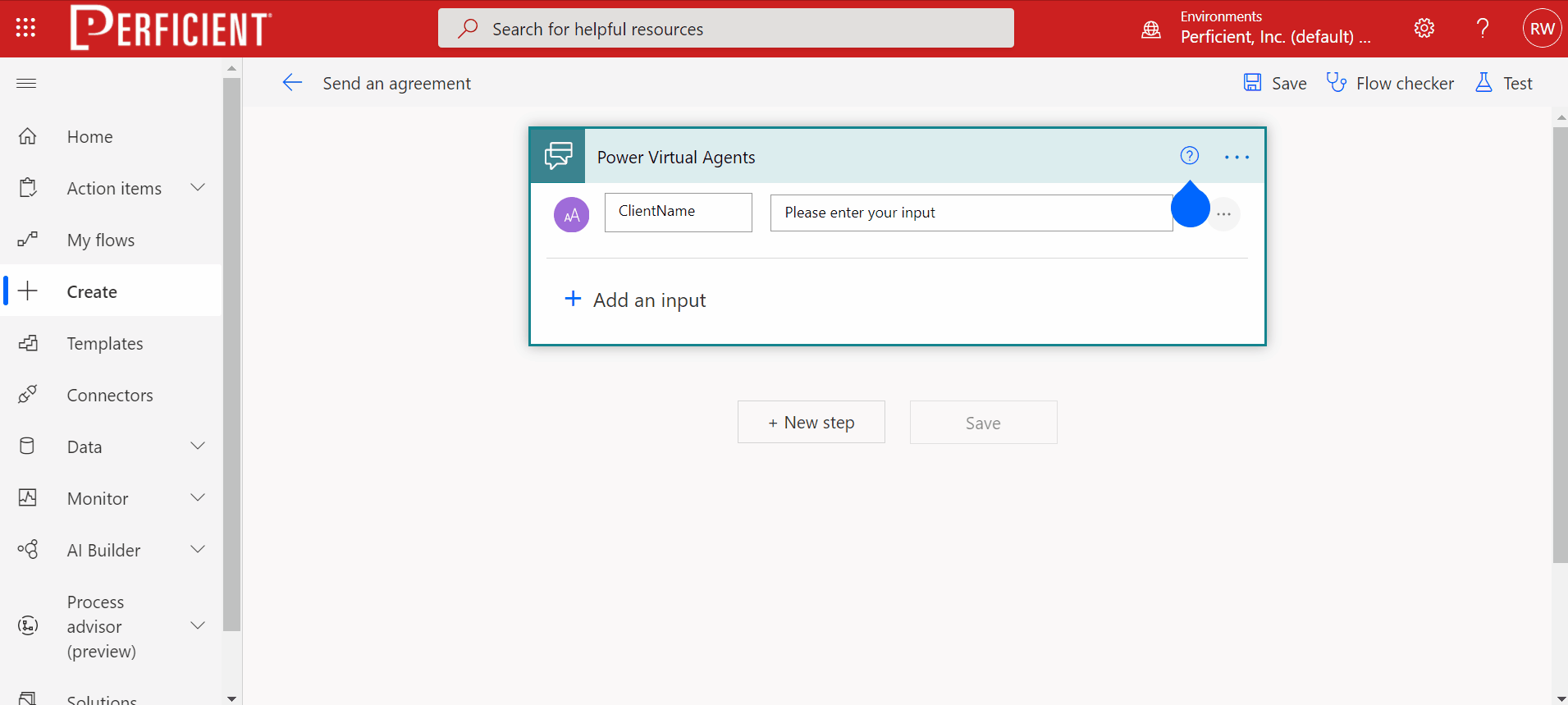The width and height of the screenshot is (1568, 705).
Task: Click the Power Virtual Agents card header
Action: click(x=898, y=156)
